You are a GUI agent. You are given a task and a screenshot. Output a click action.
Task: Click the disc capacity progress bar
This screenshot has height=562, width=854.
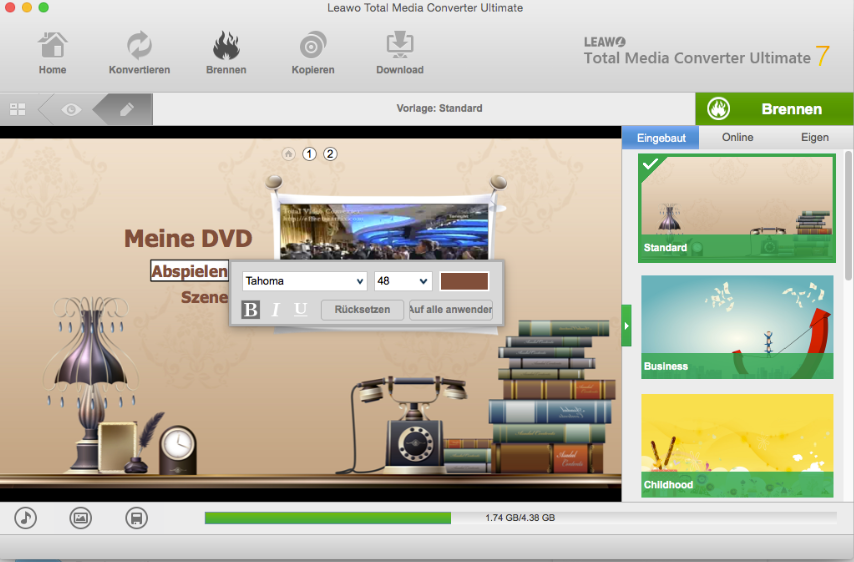pyautogui.click(x=521, y=518)
